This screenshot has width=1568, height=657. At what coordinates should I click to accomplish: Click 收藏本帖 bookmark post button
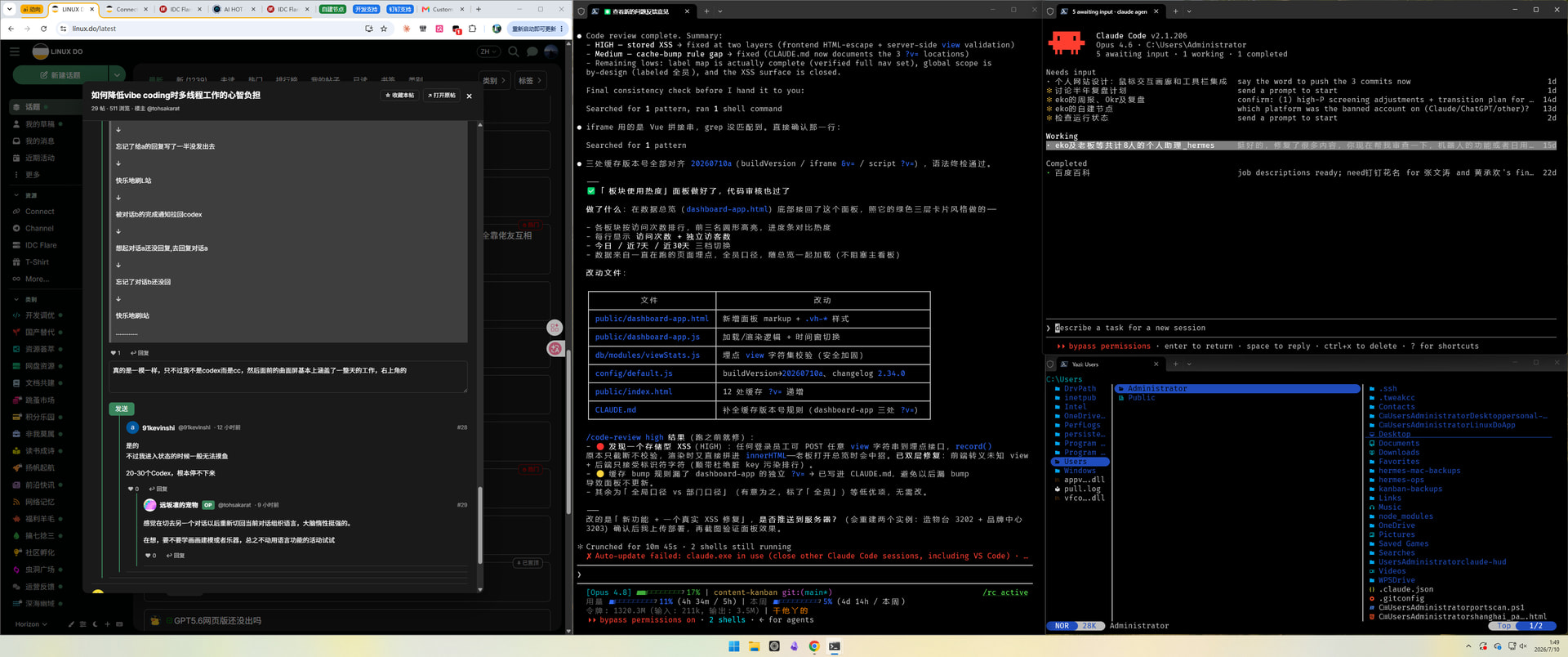tap(399, 96)
